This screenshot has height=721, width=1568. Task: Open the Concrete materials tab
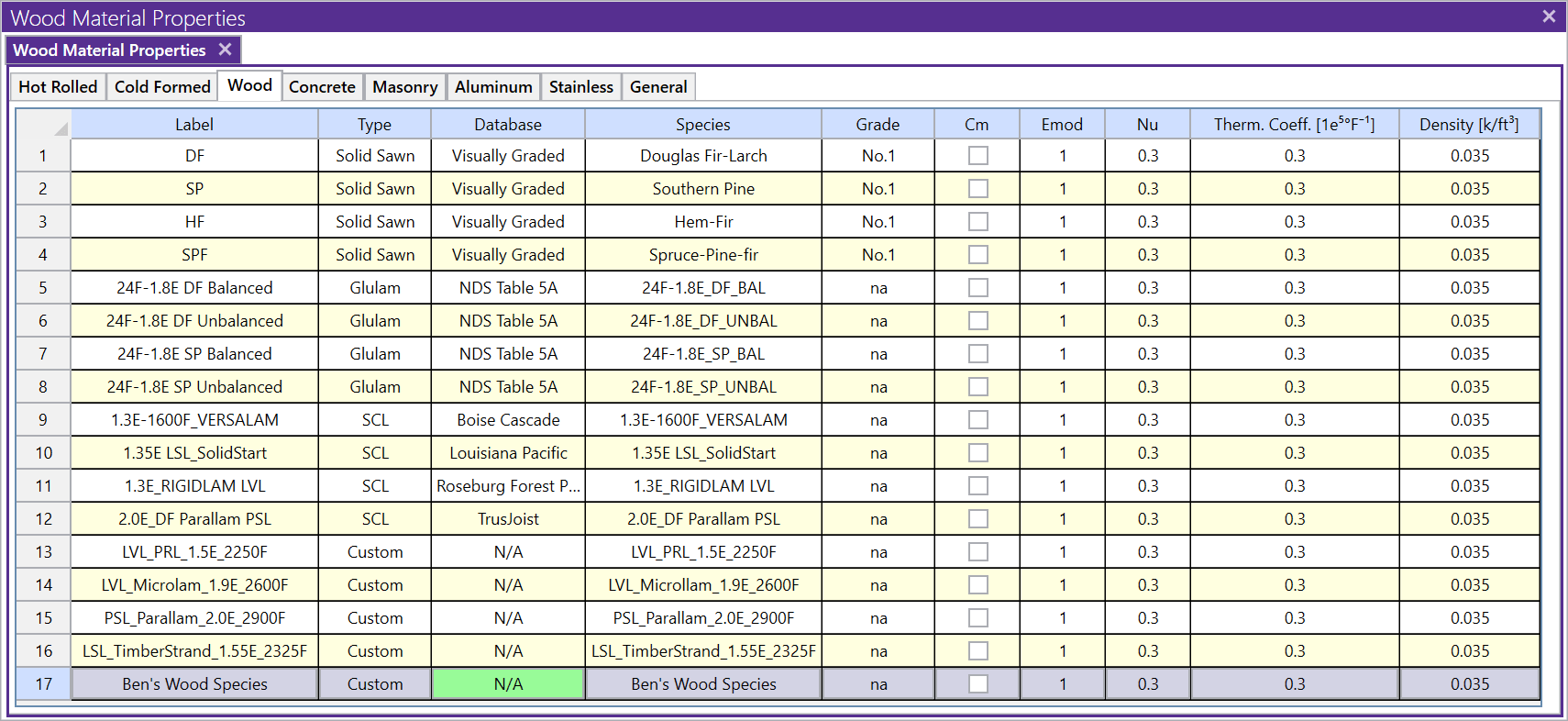(x=322, y=87)
